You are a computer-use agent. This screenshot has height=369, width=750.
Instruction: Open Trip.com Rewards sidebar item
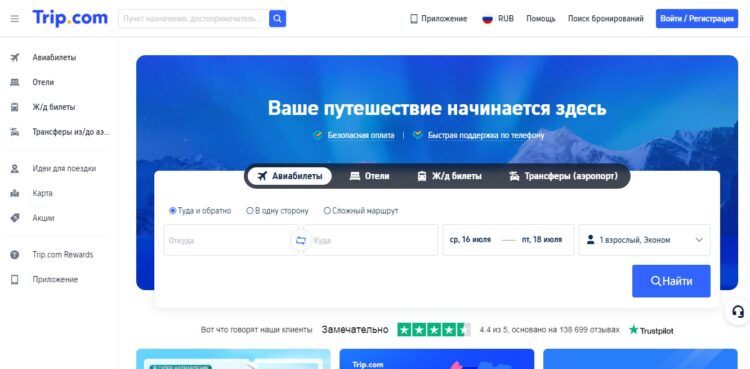click(x=63, y=255)
